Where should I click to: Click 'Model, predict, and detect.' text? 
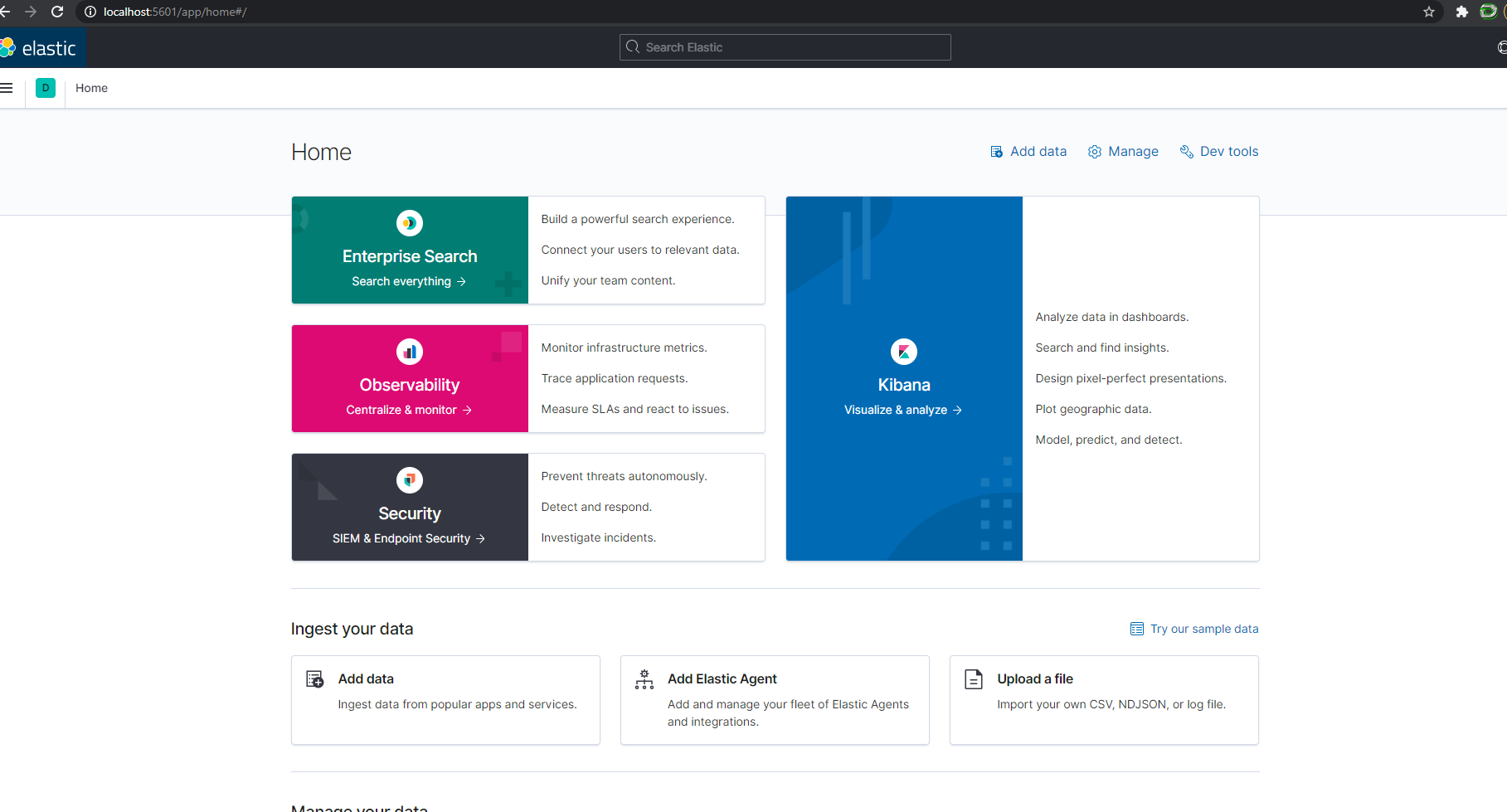[1109, 440]
